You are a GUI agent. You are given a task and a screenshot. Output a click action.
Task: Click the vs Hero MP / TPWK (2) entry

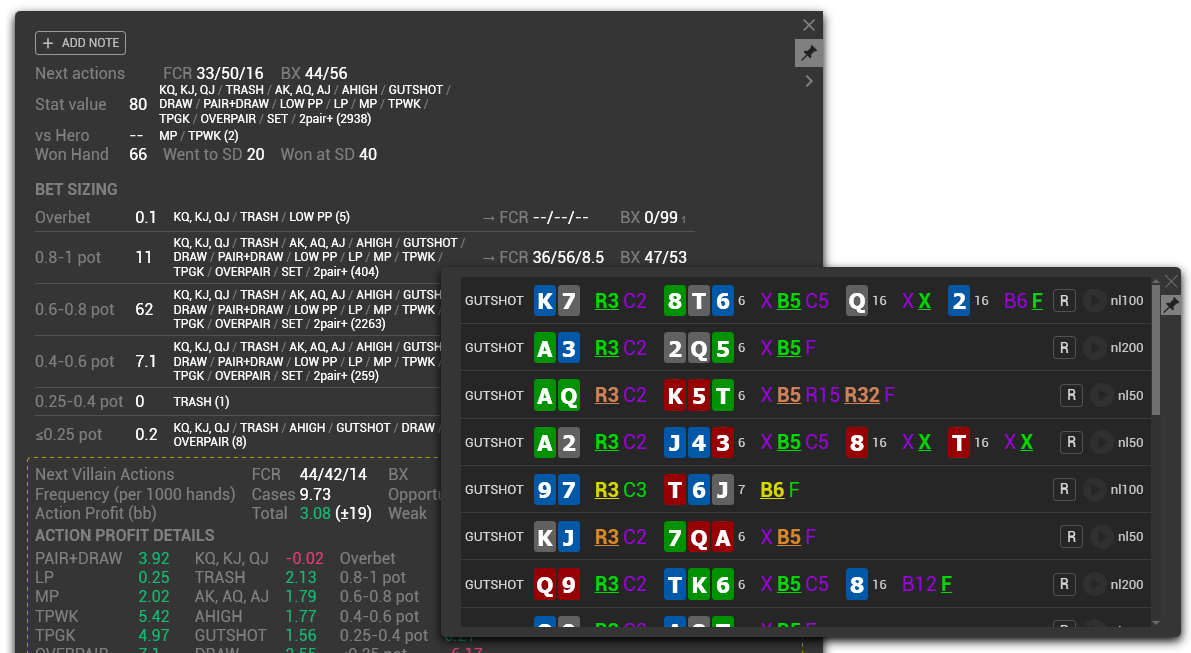(198, 136)
